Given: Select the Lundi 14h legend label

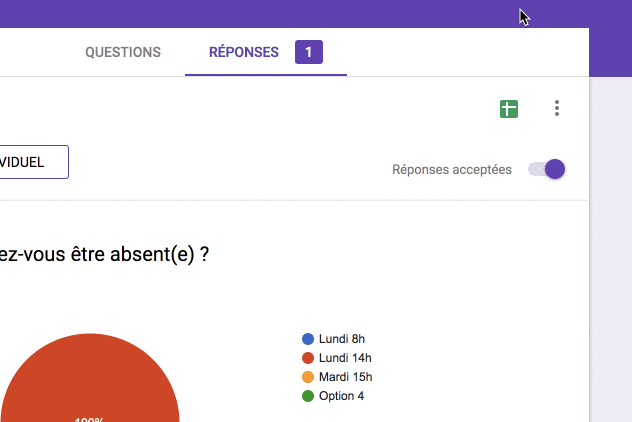Looking at the screenshot, I should tap(345, 358).
